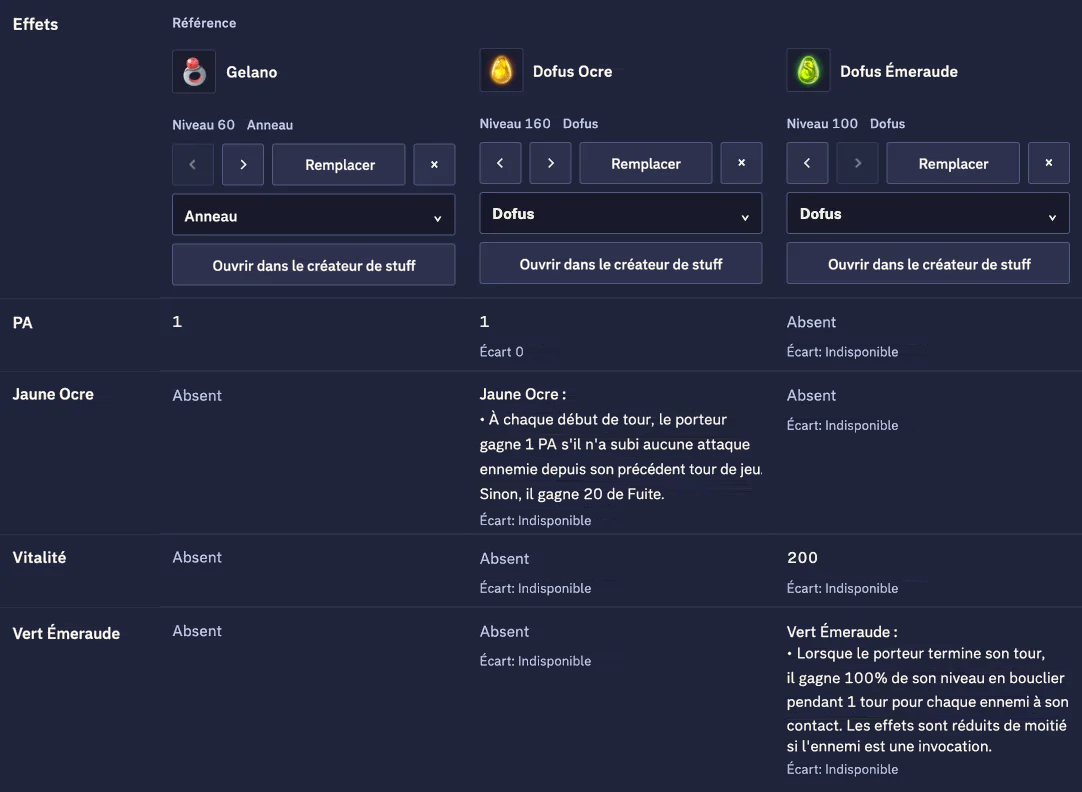This screenshot has width=1082, height=792.
Task: Remove Dofus Émeraude from comparison
Action: pos(1049,163)
